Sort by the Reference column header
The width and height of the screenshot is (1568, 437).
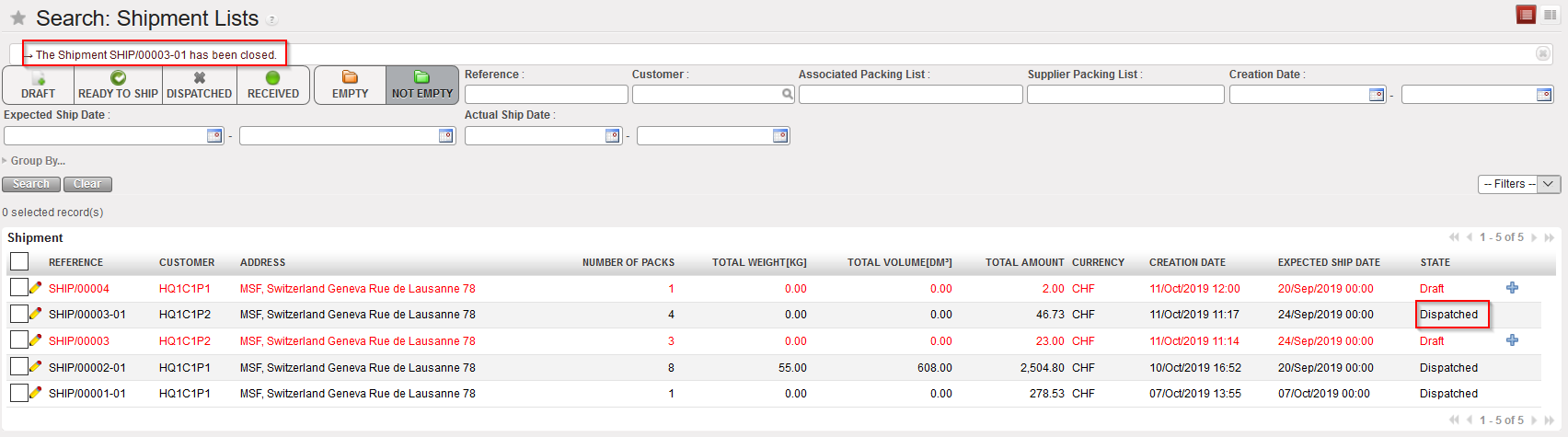click(75, 262)
